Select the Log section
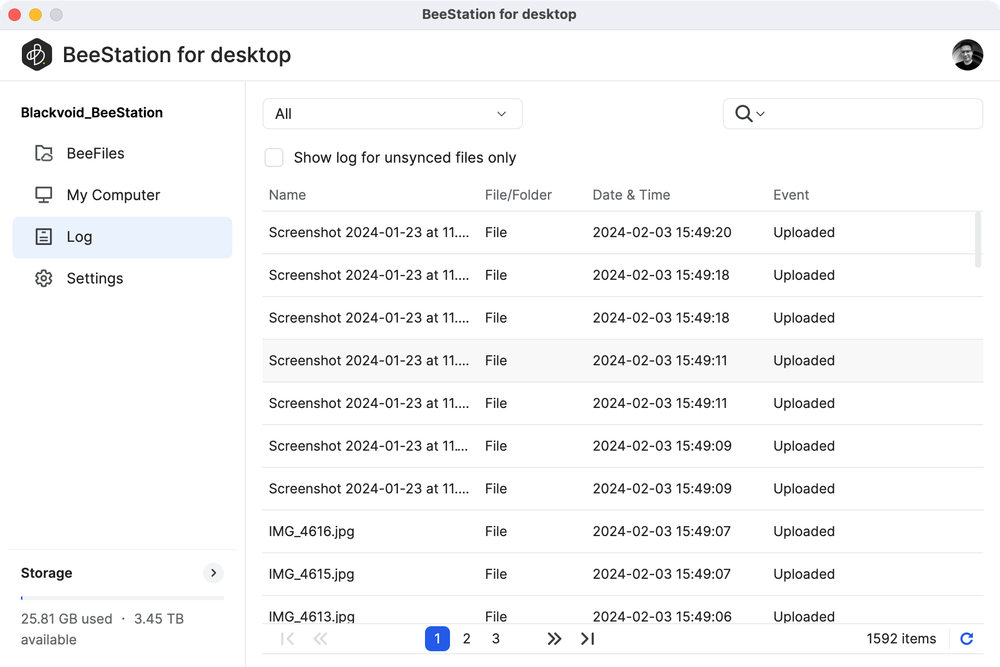1000x667 pixels. tap(122, 237)
